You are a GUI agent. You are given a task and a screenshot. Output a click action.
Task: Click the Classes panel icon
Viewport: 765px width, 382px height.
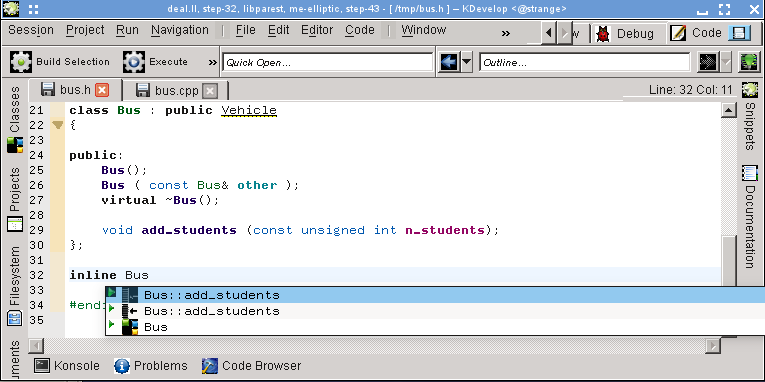tap(15, 145)
